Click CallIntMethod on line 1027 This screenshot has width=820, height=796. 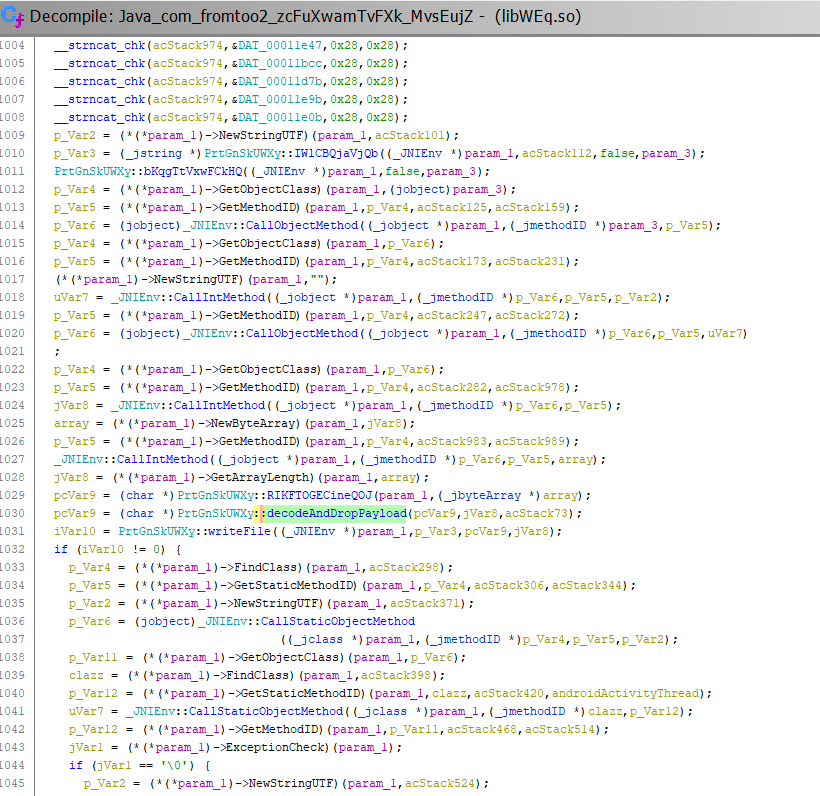click(x=162, y=459)
